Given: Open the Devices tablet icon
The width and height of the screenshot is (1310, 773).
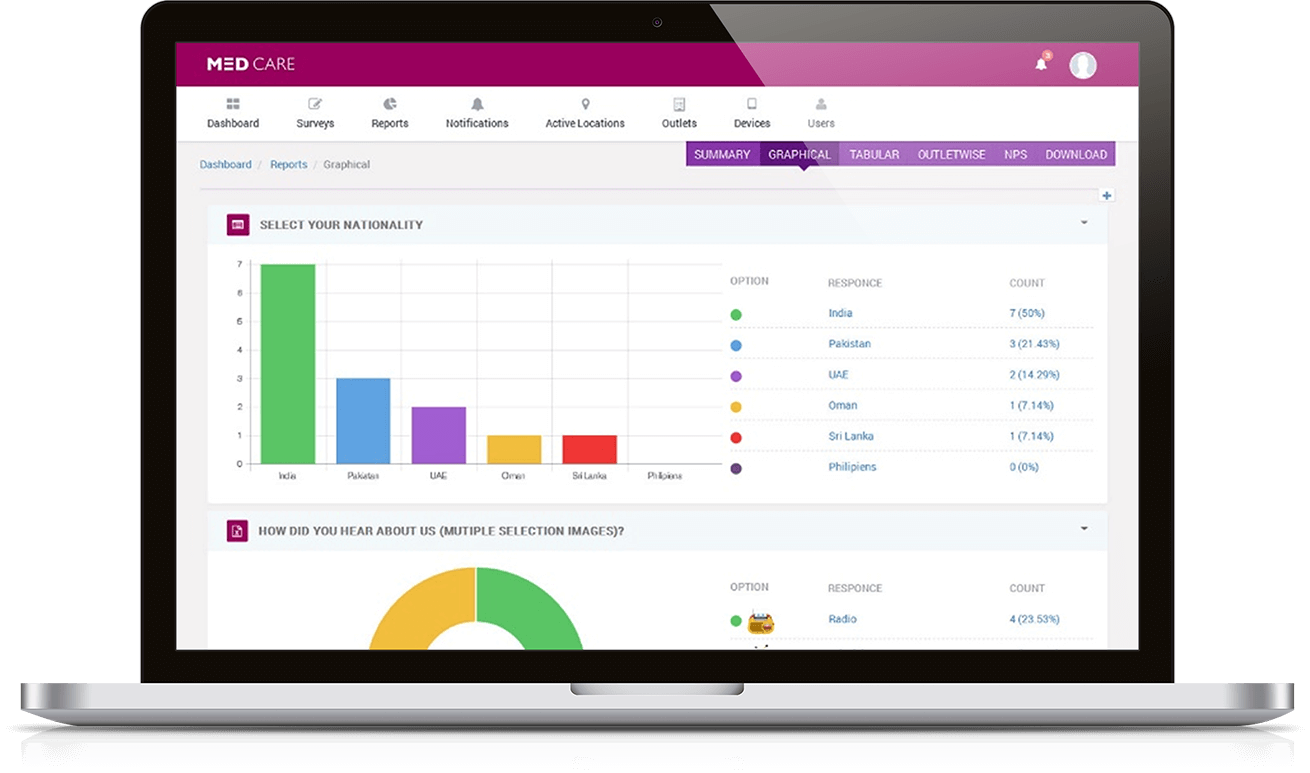Looking at the screenshot, I should pyautogui.click(x=752, y=104).
